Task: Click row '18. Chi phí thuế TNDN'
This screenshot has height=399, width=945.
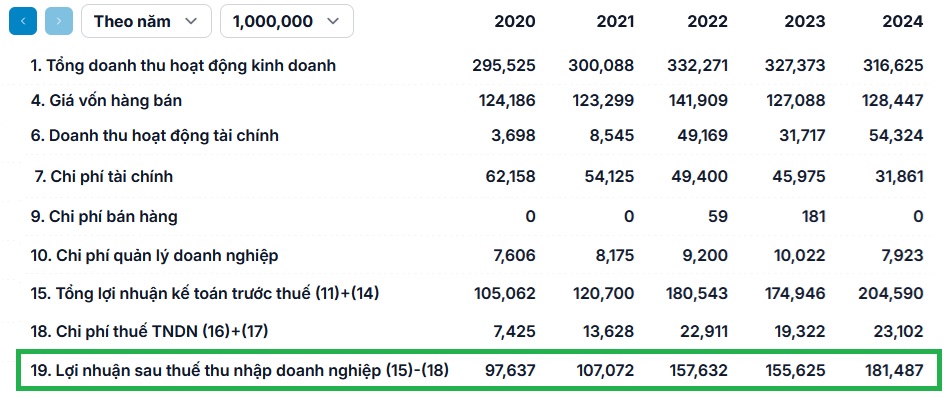Action: click(476, 331)
